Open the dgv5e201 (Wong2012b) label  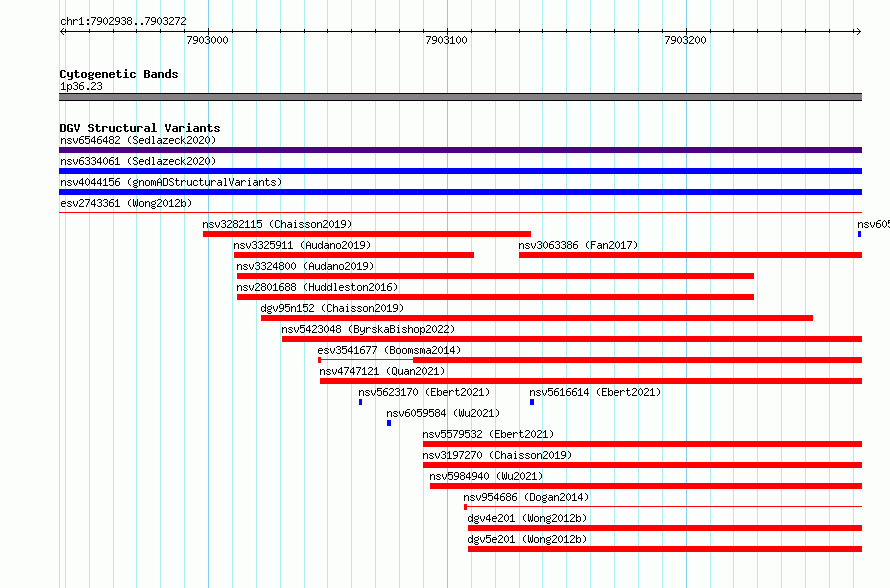(x=527, y=539)
